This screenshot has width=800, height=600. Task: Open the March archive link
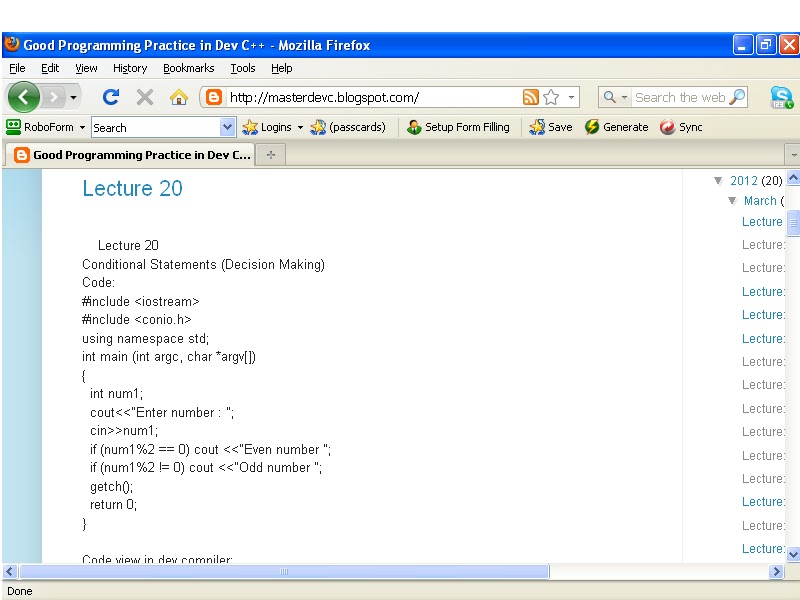760,201
